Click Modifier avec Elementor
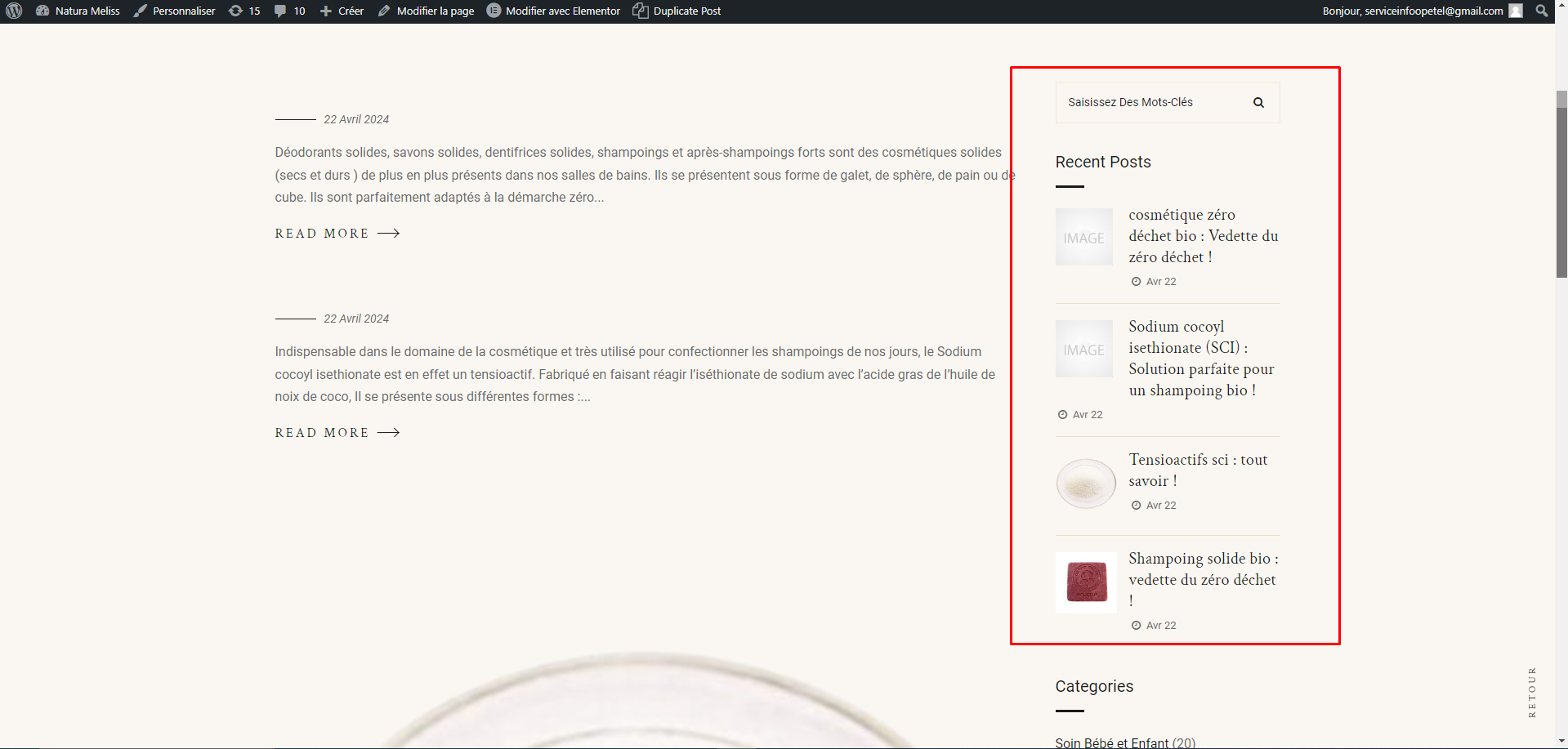1568x749 pixels. pos(553,11)
